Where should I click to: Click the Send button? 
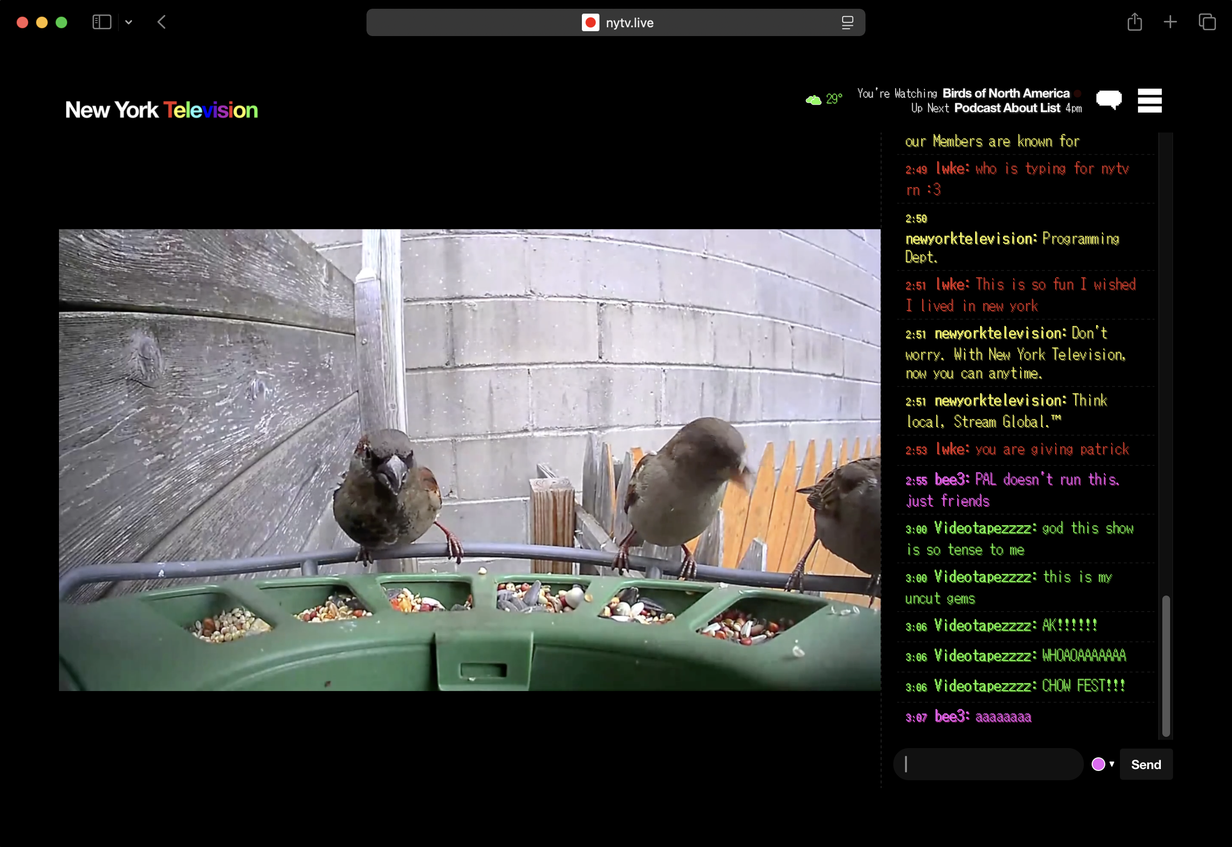pos(1146,763)
